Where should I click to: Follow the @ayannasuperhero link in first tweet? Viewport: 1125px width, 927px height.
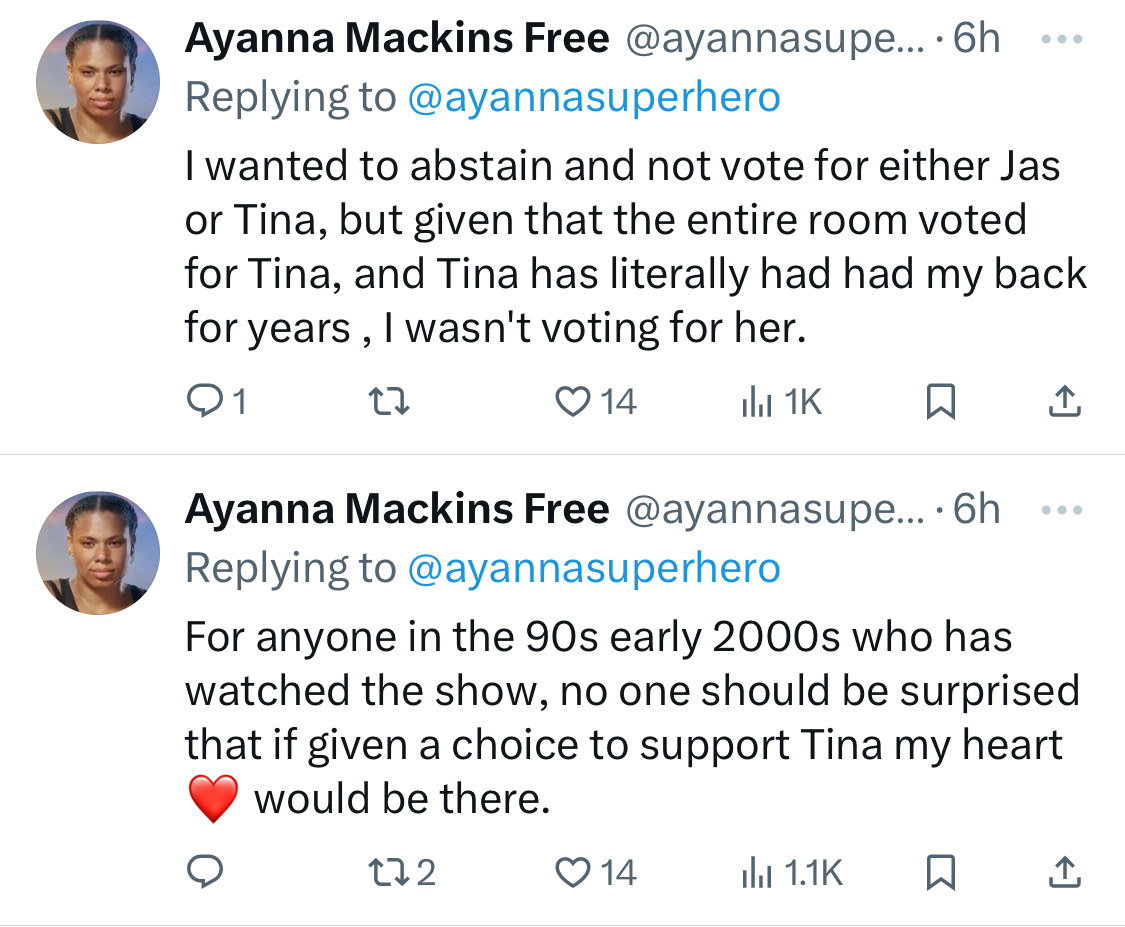[x=594, y=98]
